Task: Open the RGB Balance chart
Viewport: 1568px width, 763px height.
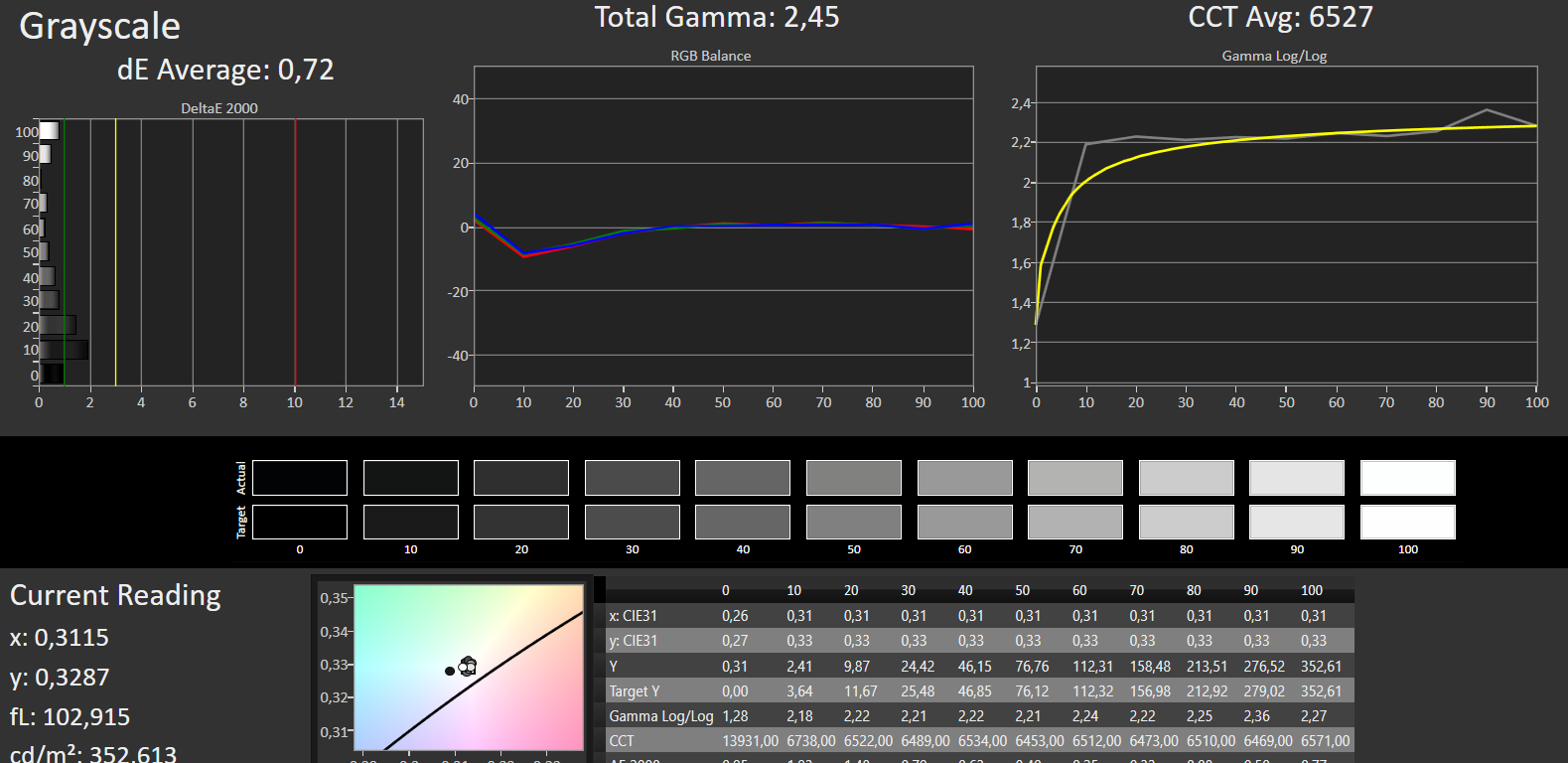Action: point(723,227)
